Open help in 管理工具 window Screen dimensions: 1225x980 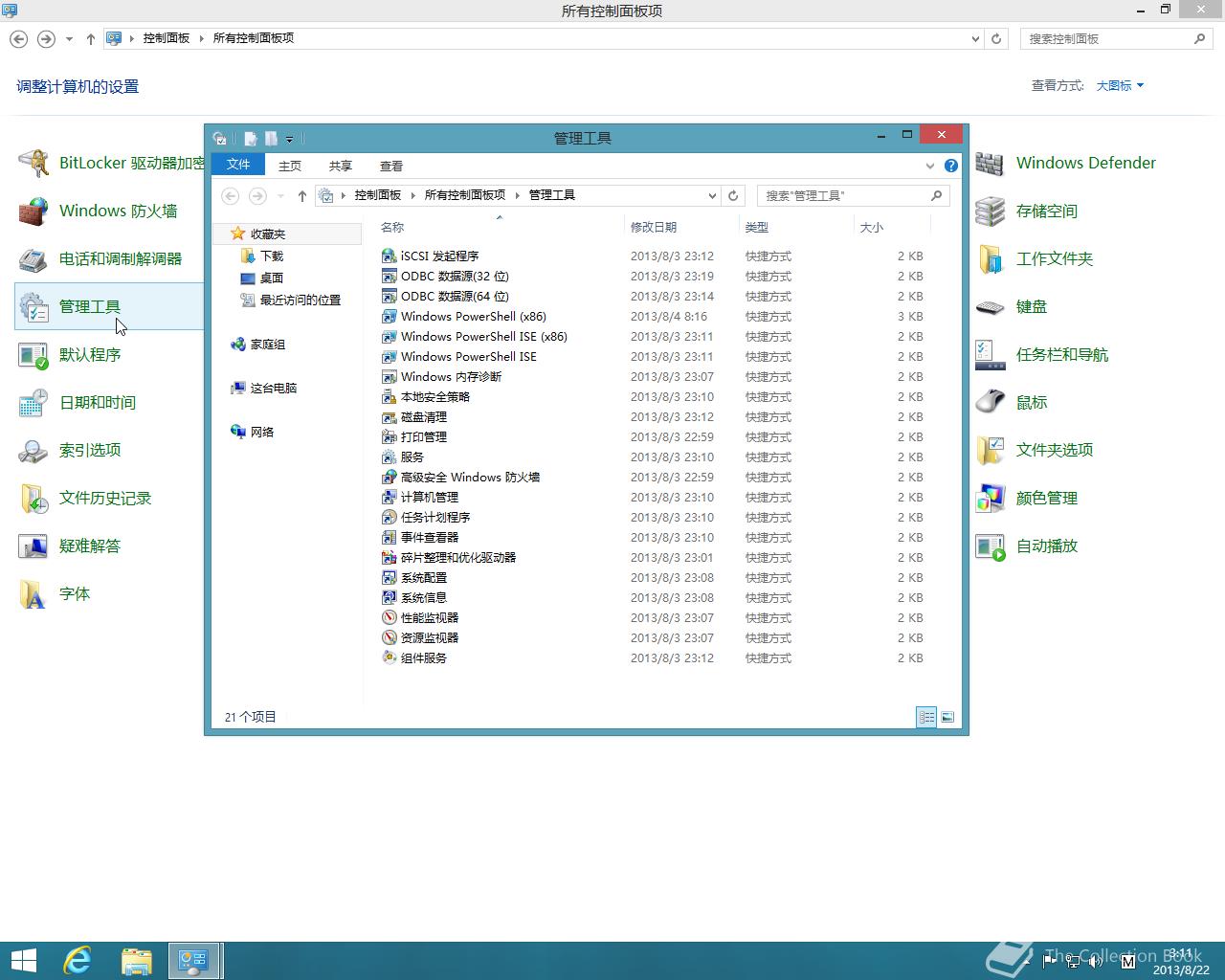(x=950, y=166)
